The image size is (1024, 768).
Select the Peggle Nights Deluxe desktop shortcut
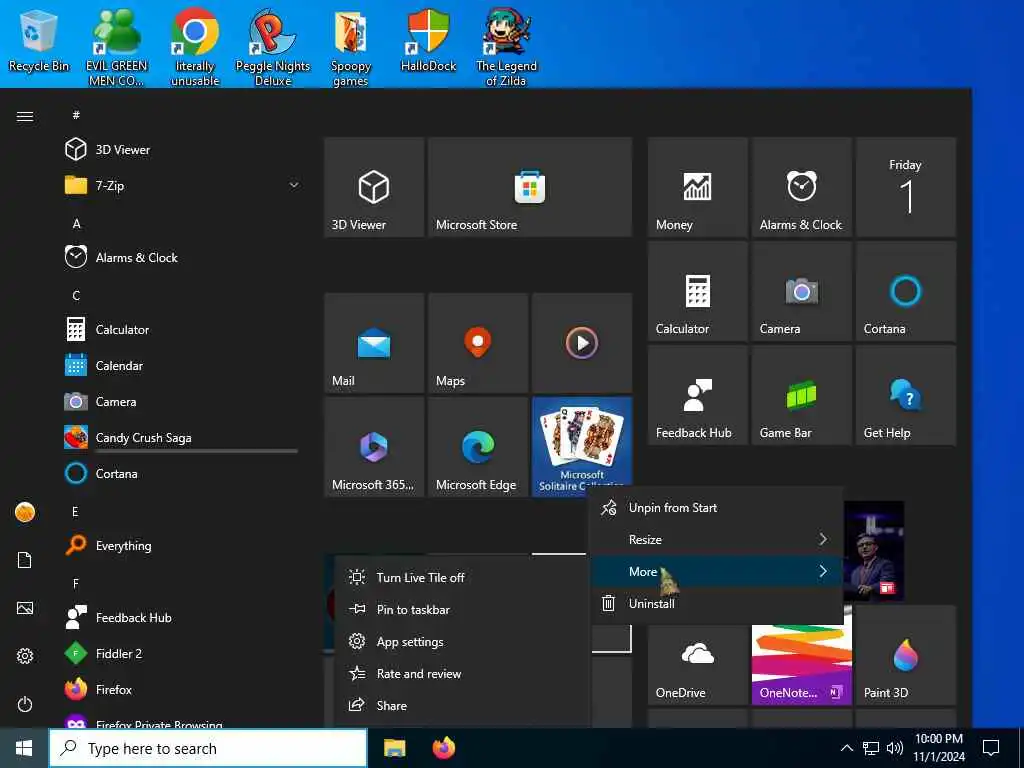pos(272,47)
